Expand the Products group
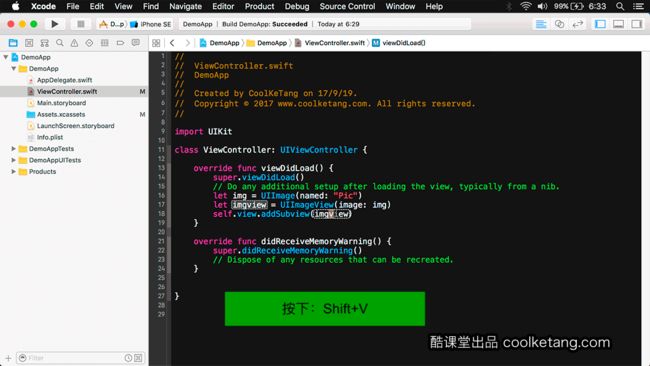Screen dimensions: 650x366 14,171
